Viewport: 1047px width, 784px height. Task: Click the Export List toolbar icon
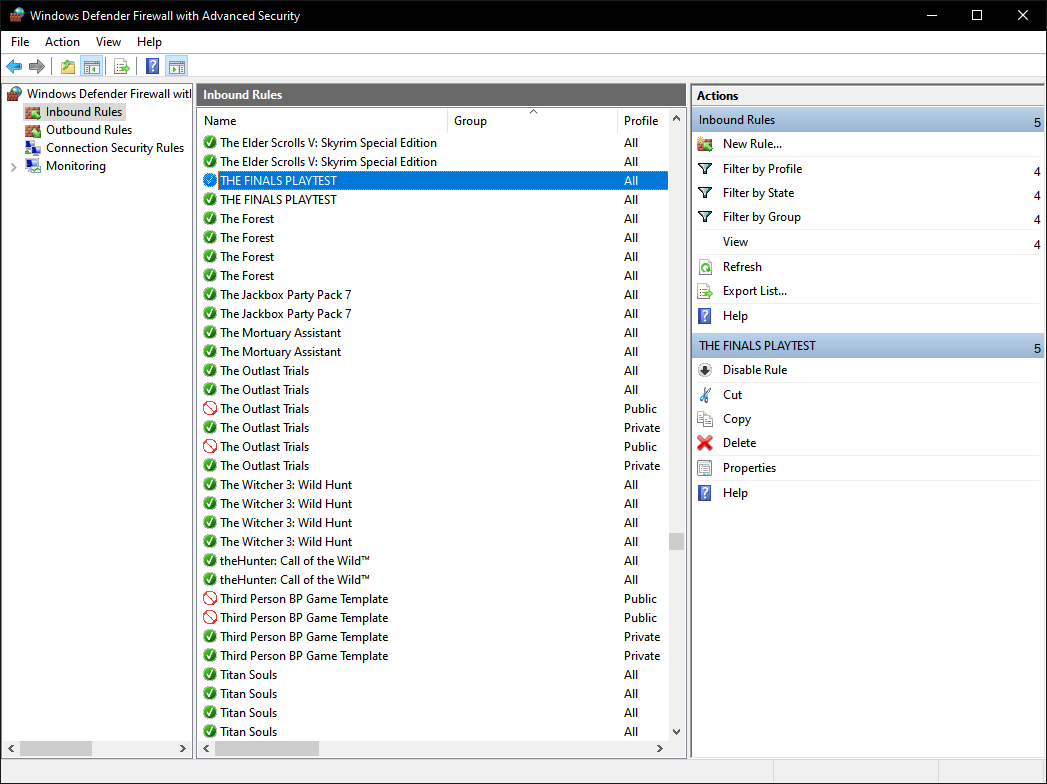(x=121, y=67)
